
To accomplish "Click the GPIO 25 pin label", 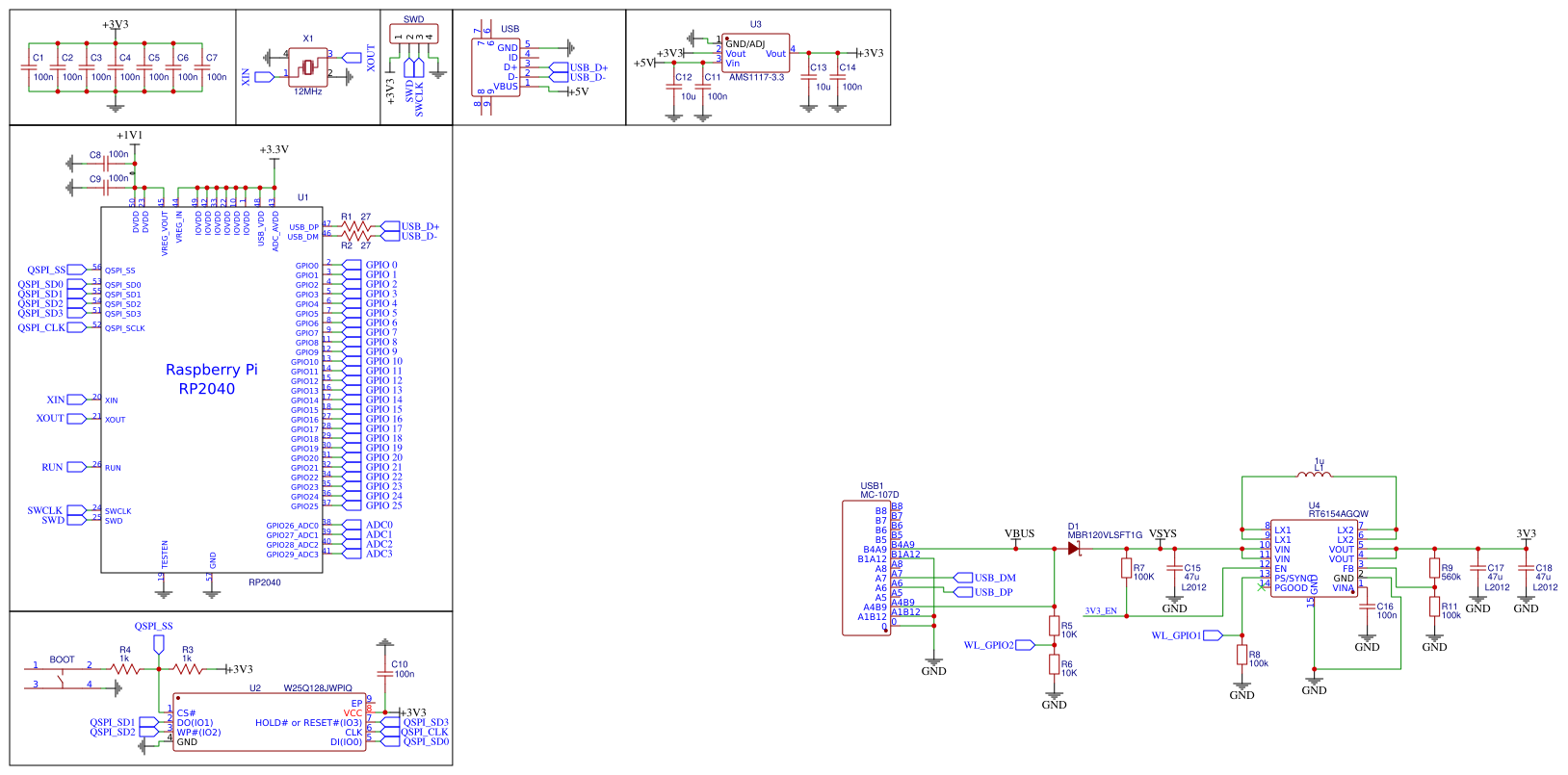I will point(383,505).
